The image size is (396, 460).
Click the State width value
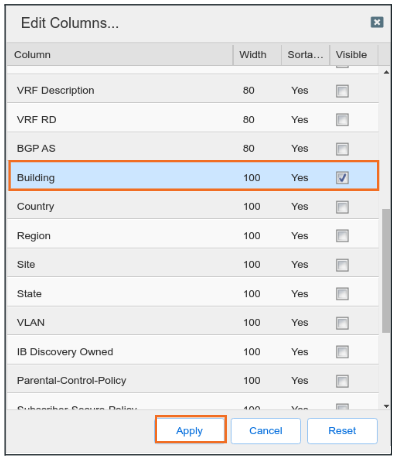tap(252, 294)
